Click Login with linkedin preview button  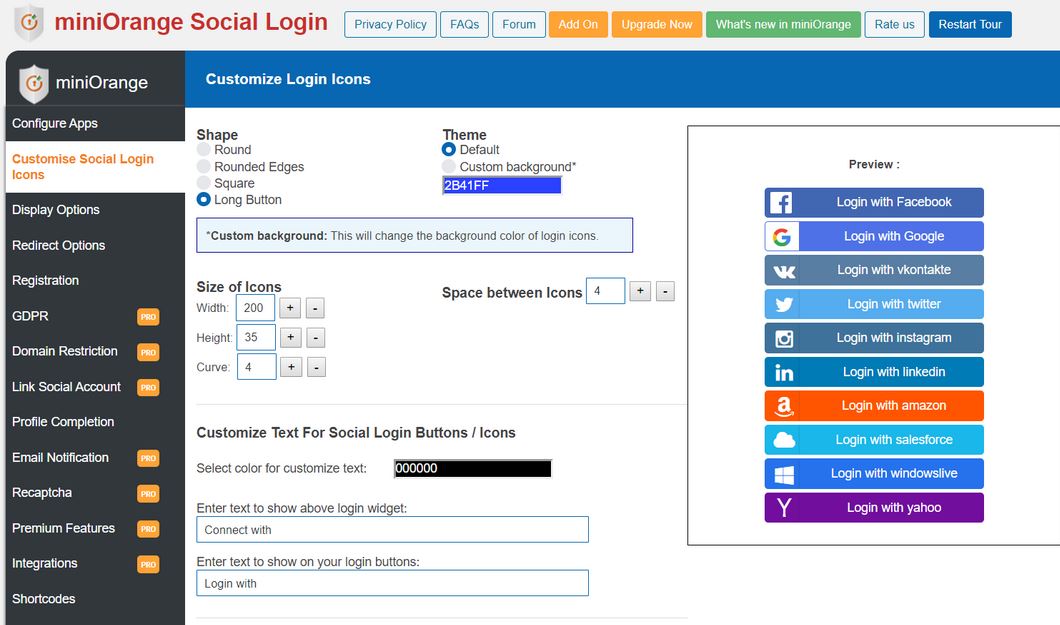pos(874,372)
